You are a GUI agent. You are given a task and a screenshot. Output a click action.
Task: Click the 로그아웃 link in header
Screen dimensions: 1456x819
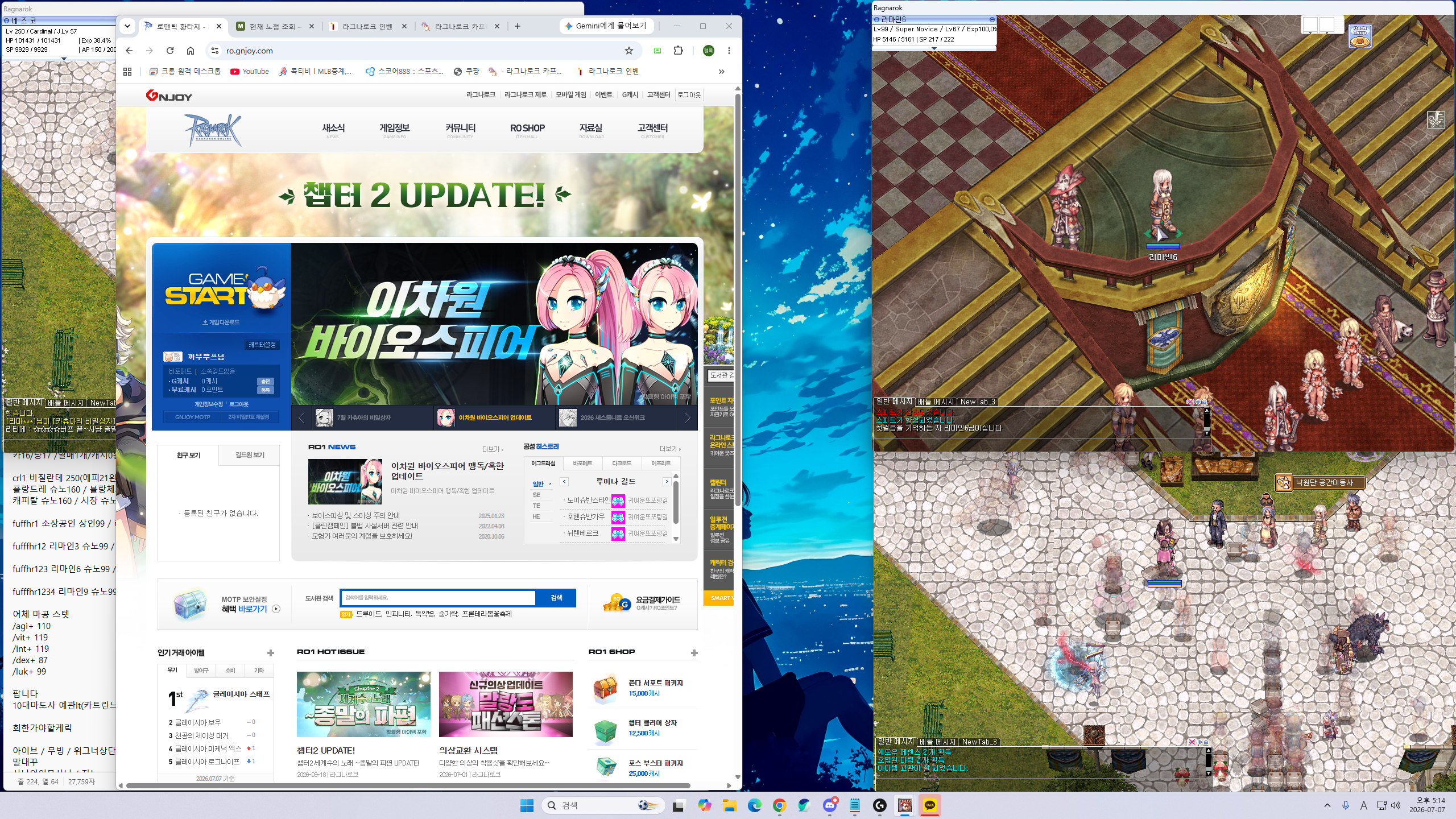point(689,95)
